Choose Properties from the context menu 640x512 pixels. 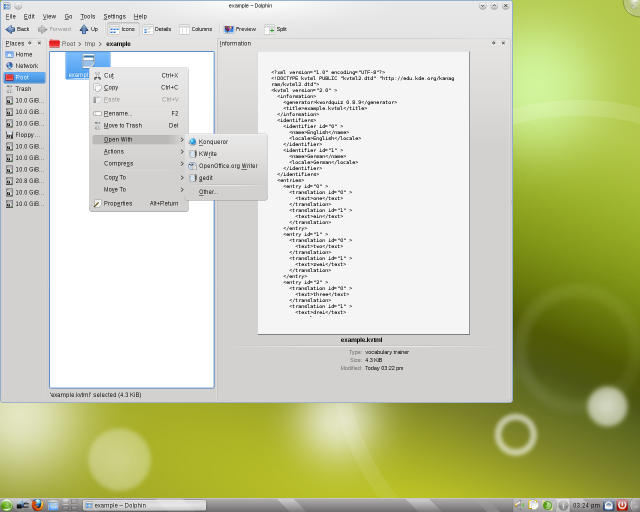(x=118, y=203)
